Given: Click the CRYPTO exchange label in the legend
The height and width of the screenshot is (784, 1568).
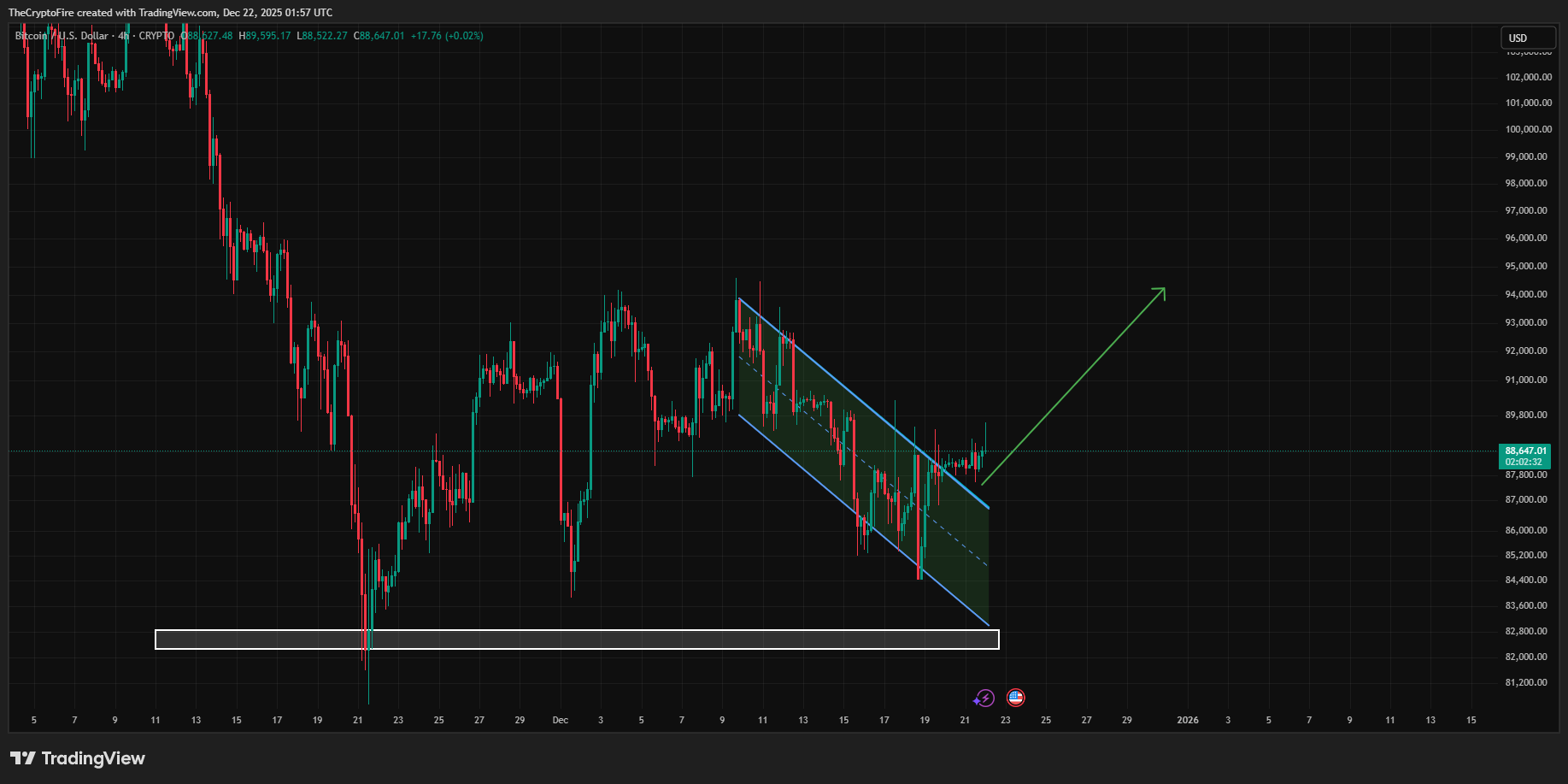Looking at the screenshot, I should (156, 36).
